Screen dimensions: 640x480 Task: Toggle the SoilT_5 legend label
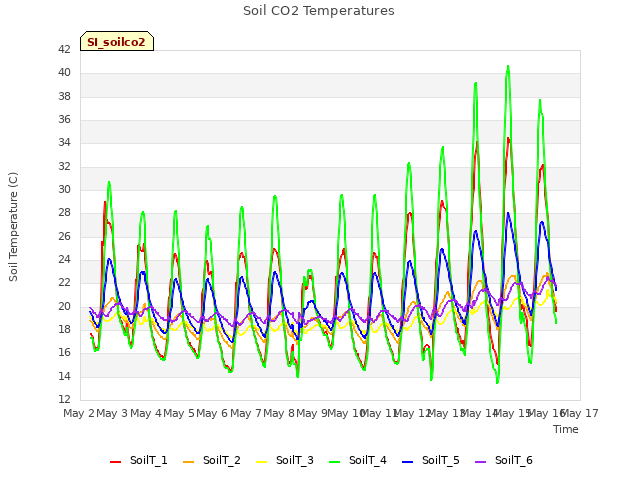[441, 460]
